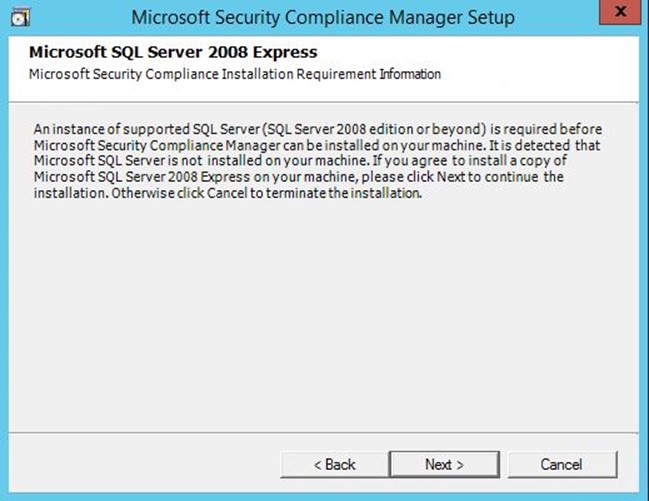The image size is (649, 501).
Task: Return to the previous page with < Back
Action: point(334,465)
